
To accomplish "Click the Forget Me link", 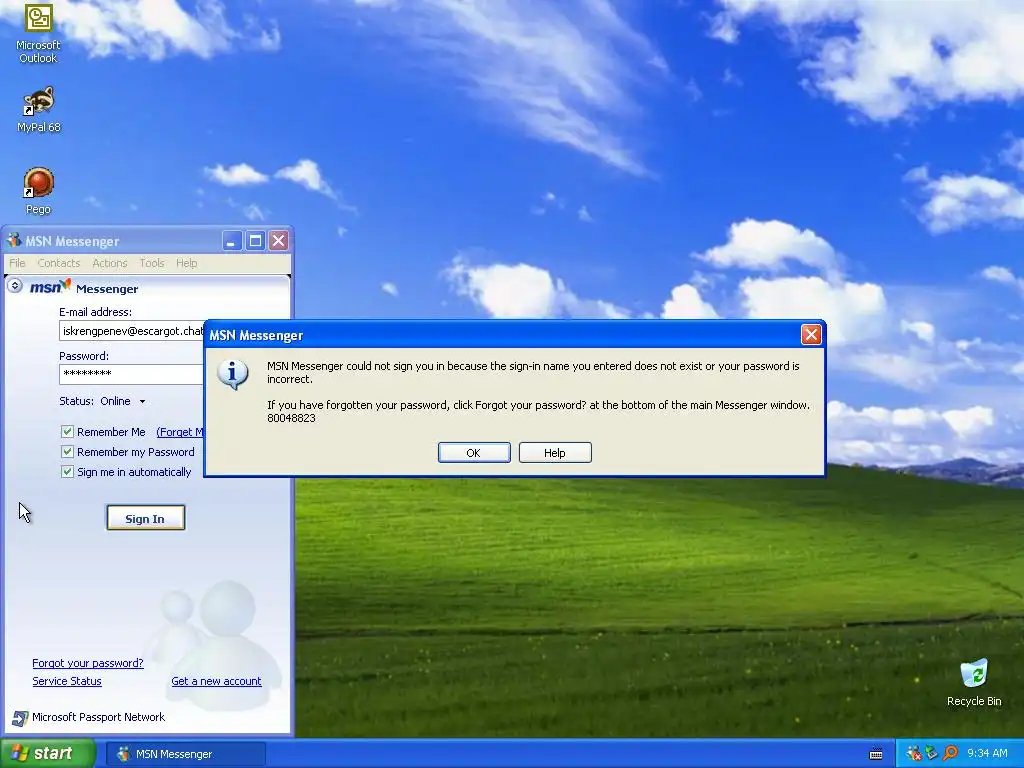I will pos(180,432).
